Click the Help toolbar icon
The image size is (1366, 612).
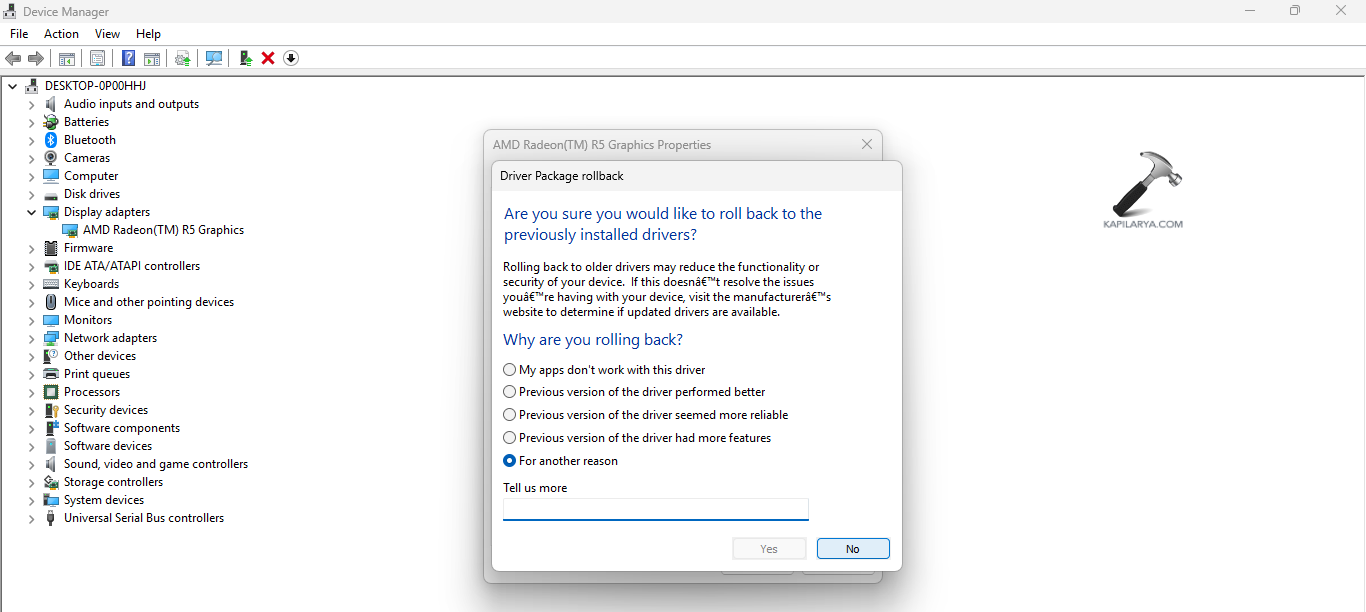click(128, 57)
